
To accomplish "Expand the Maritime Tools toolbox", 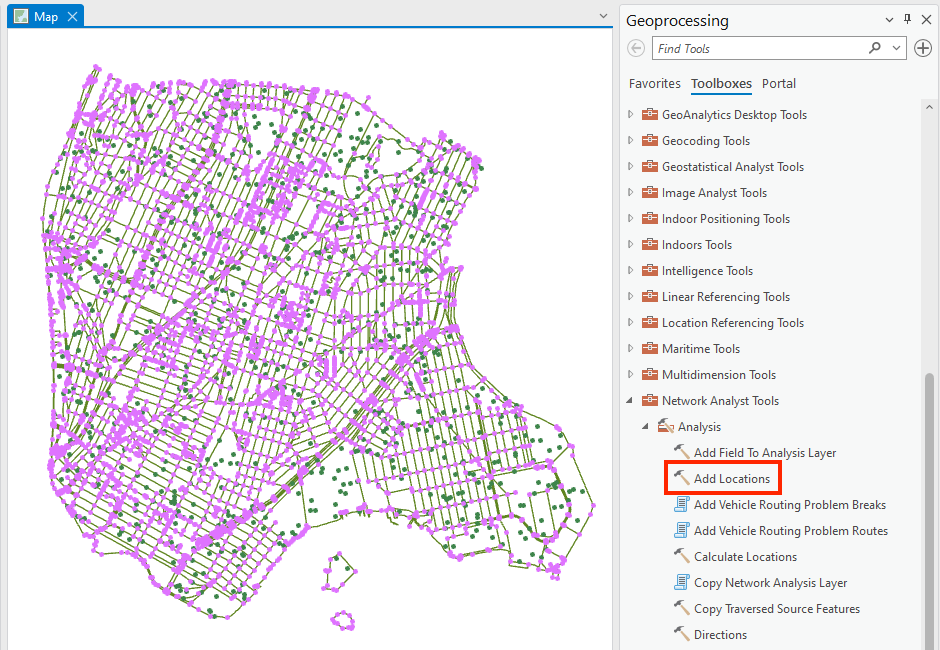I will [630, 348].
